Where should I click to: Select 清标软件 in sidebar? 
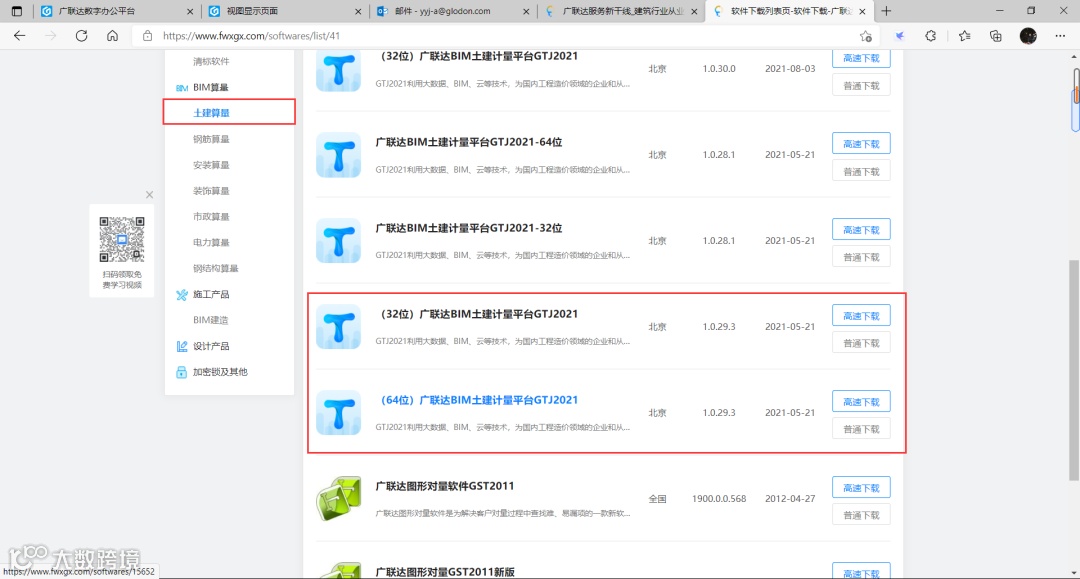[211, 61]
